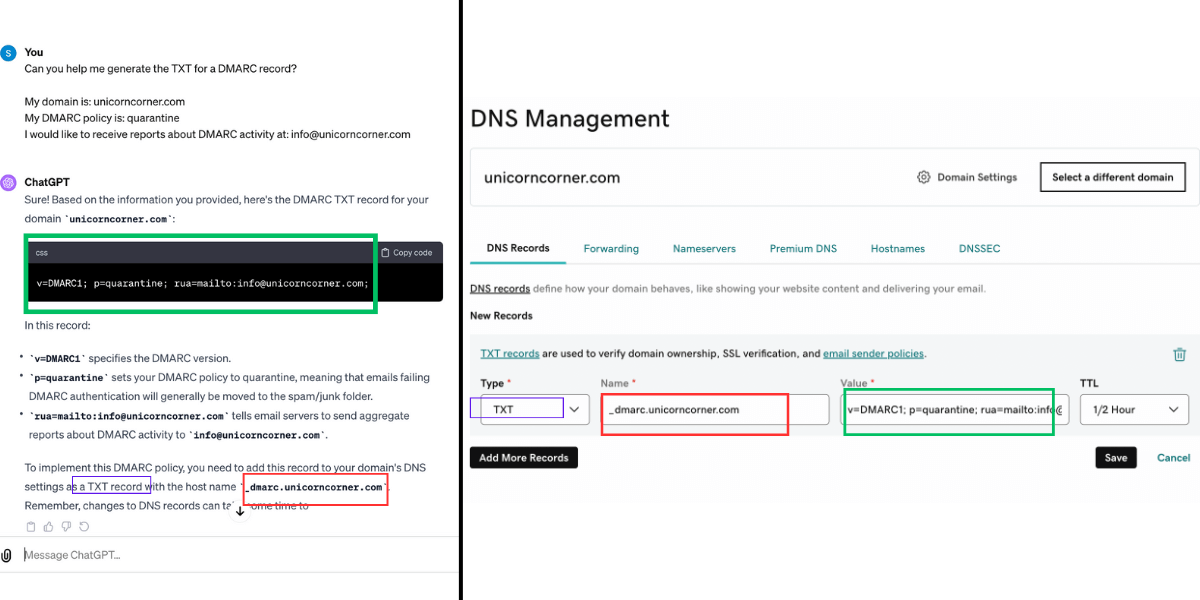Expand the TTL dropdown set to 1/2 Hour
The height and width of the screenshot is (600, 1200).
click(1135, 409)
